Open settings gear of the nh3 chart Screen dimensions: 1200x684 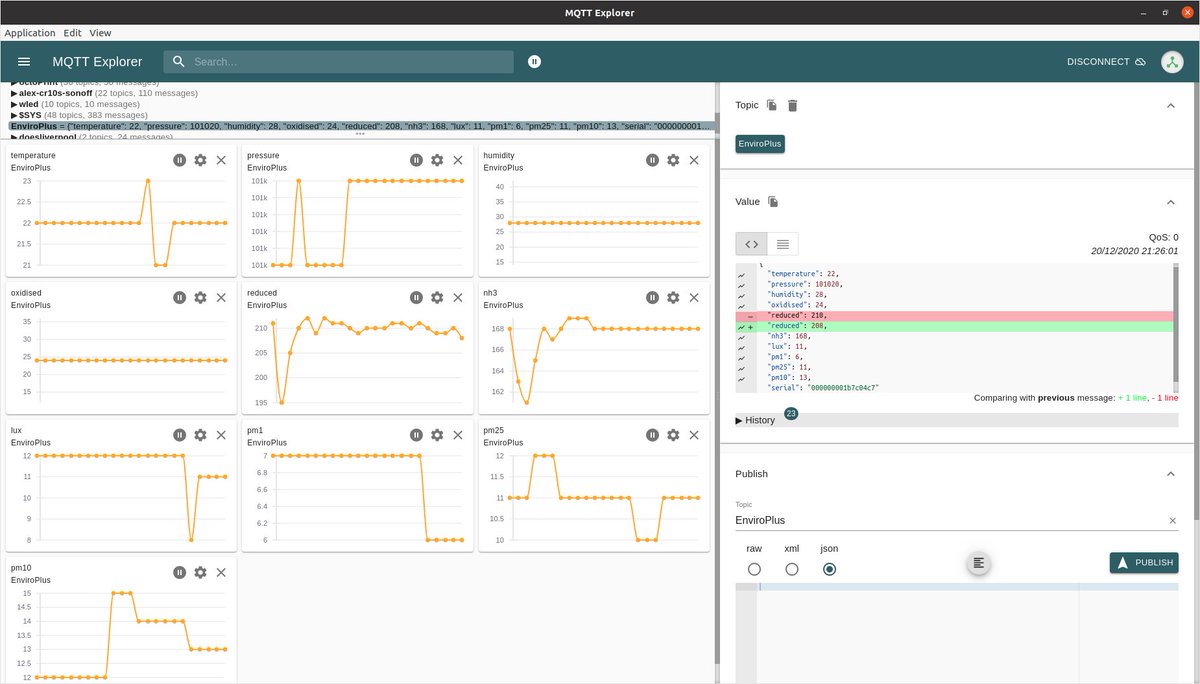pos(673,297)
